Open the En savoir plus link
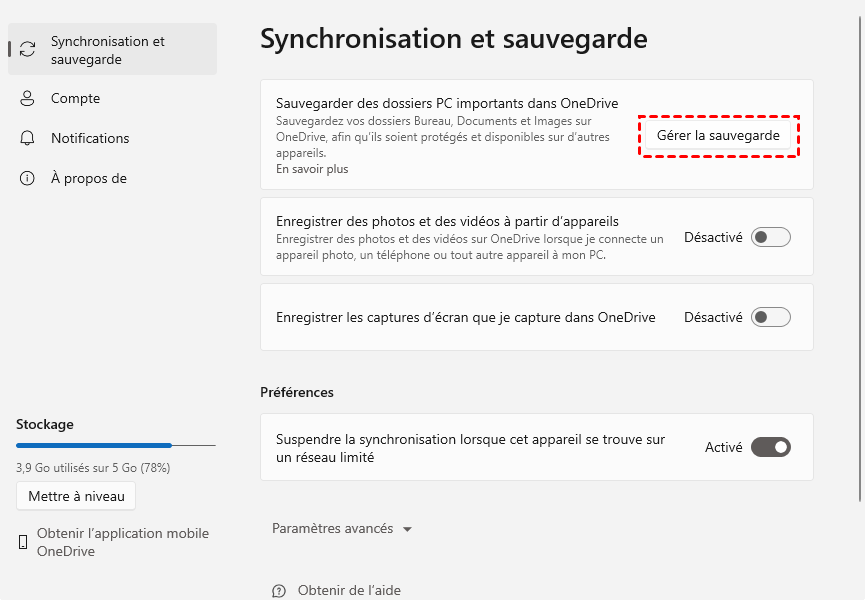The width and height of the screenshot is (865, 600). 312,169
